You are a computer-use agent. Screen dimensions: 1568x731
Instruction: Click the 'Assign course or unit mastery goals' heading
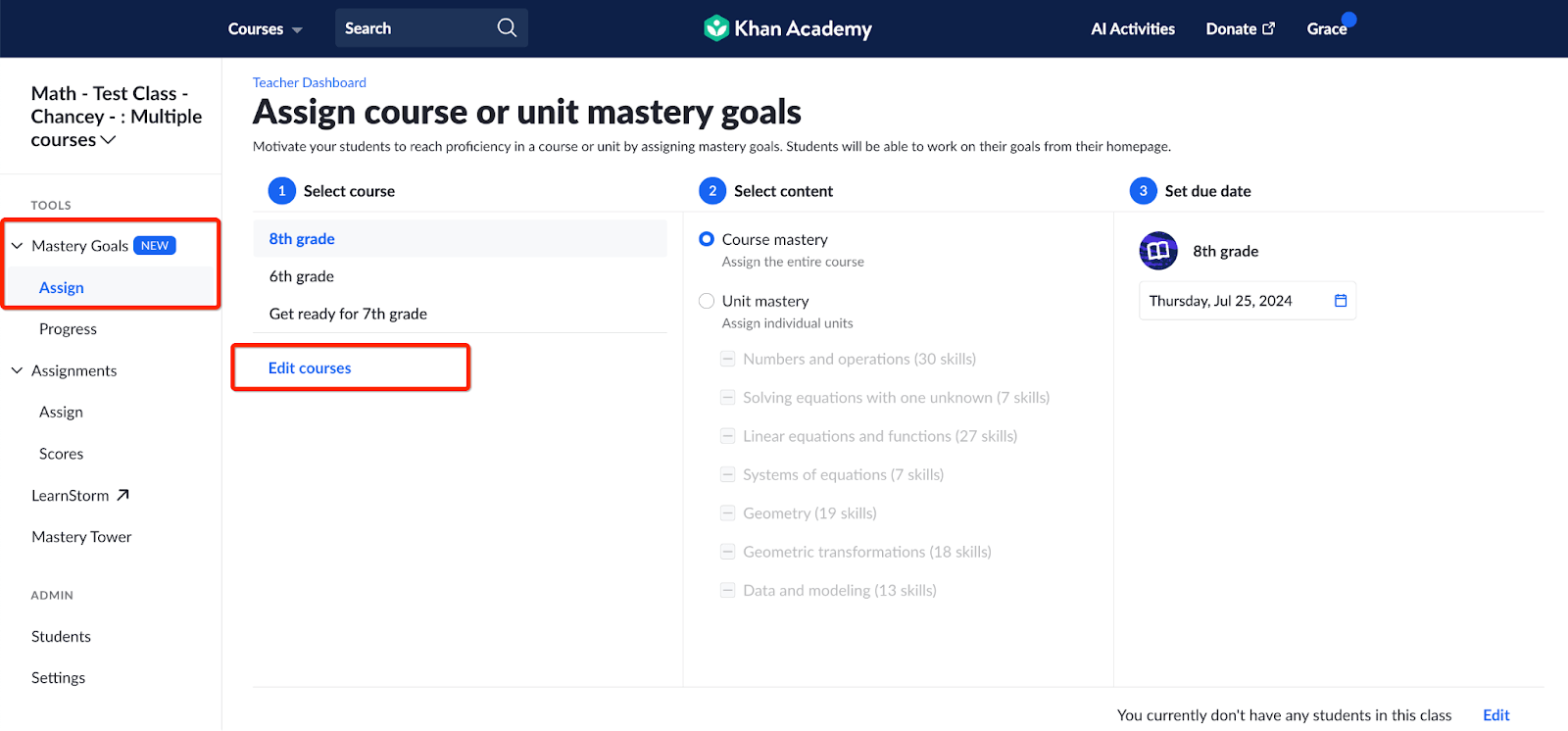(x=527, y=113)
